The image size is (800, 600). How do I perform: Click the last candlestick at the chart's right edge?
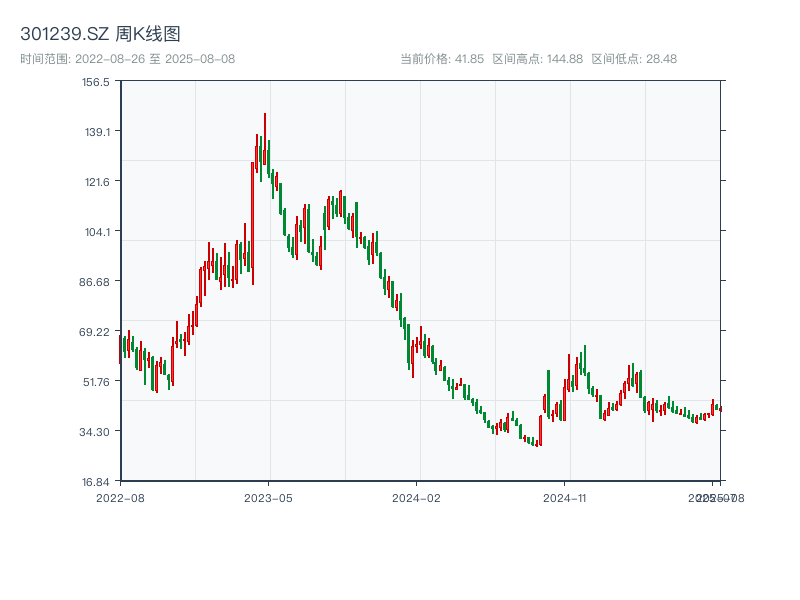[x=720, y=409]
